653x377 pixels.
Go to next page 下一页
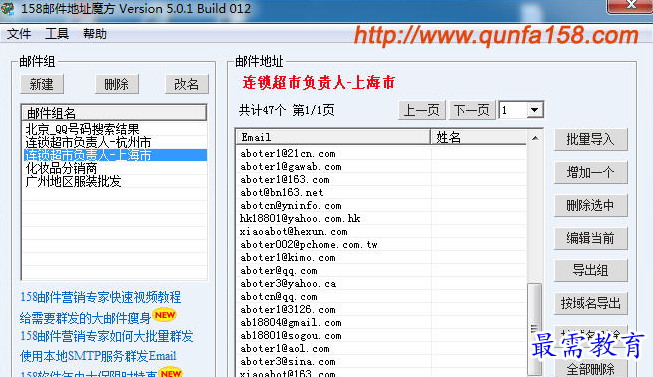471,110
